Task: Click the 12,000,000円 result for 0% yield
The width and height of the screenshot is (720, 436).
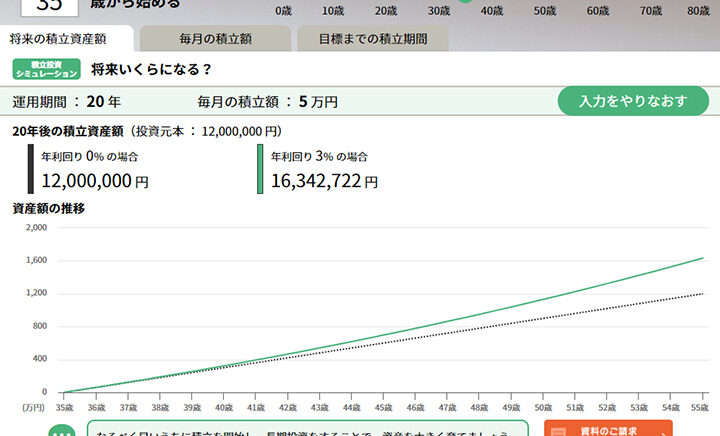Action: (x=95, y=181)
